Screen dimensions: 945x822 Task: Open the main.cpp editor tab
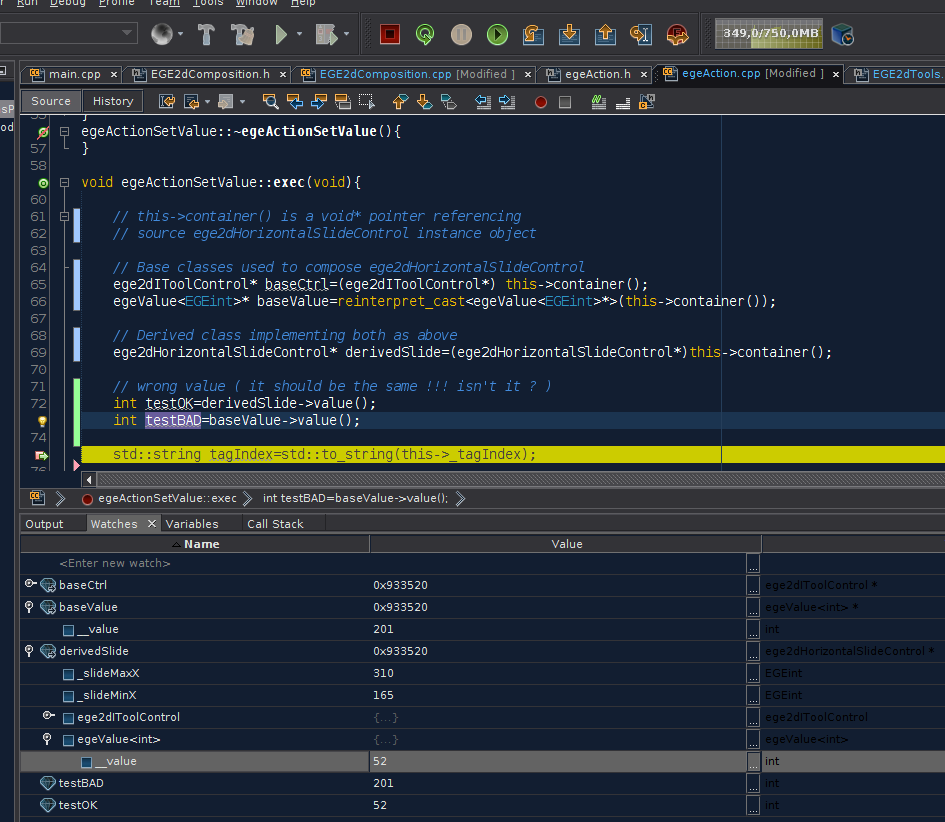point(75,74)
